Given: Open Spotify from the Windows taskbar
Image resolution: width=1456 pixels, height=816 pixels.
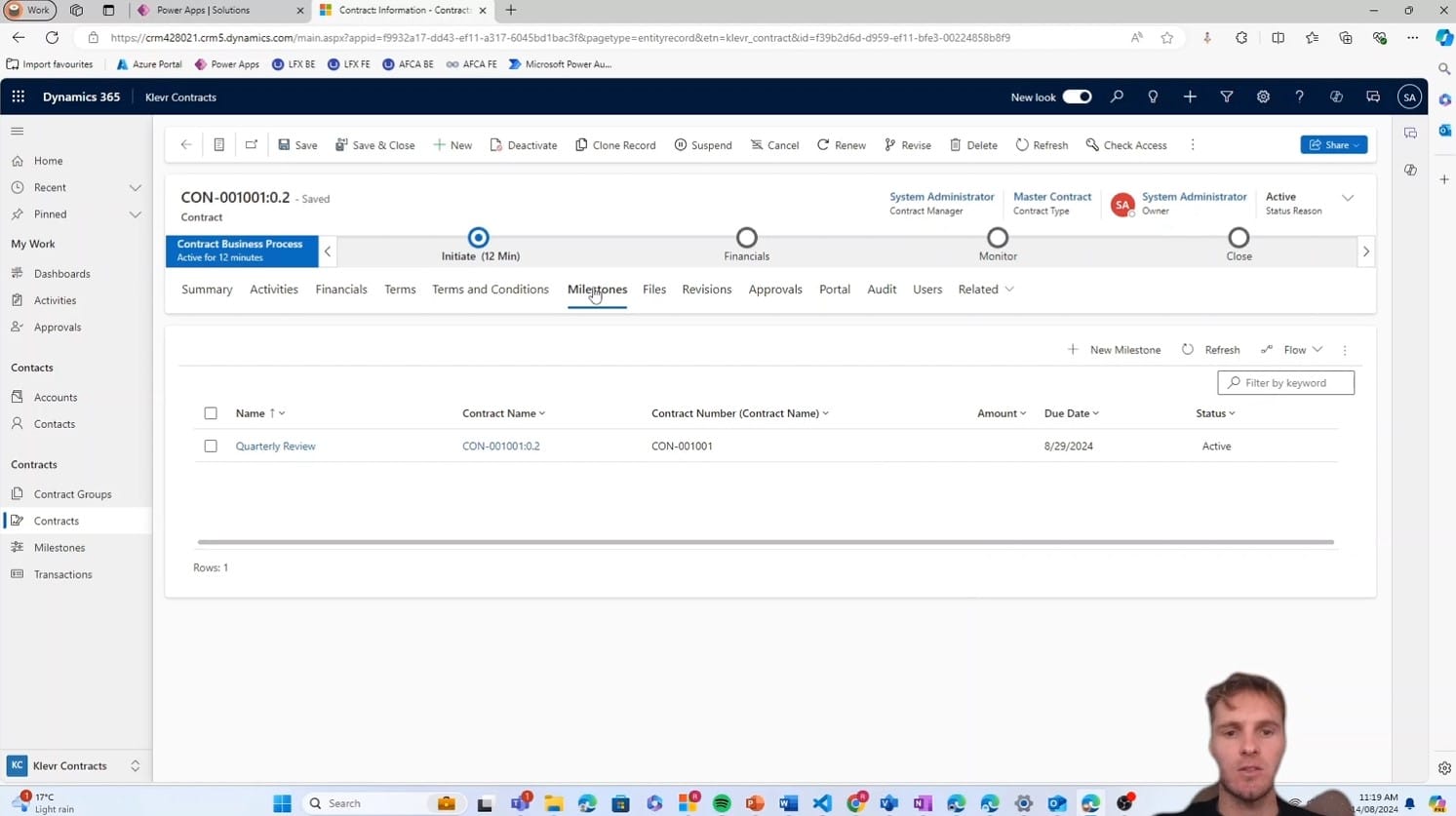Looking at the screenshot, I should tap(722, 803).
